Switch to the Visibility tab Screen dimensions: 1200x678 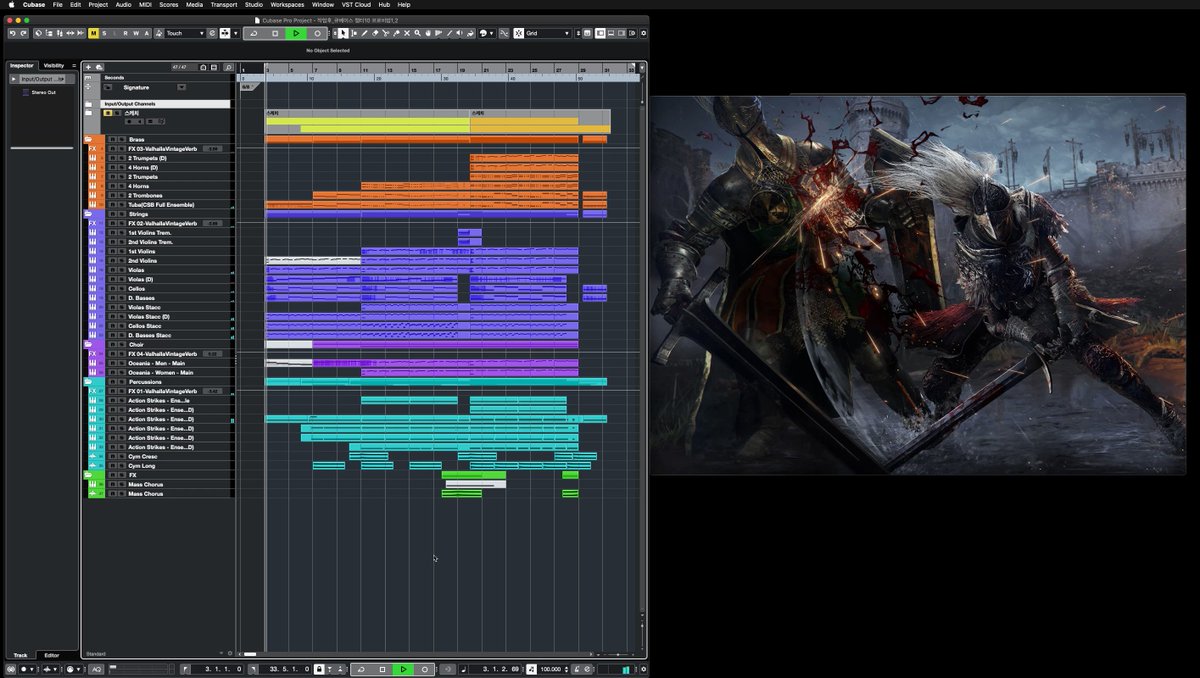pos(54,65)
